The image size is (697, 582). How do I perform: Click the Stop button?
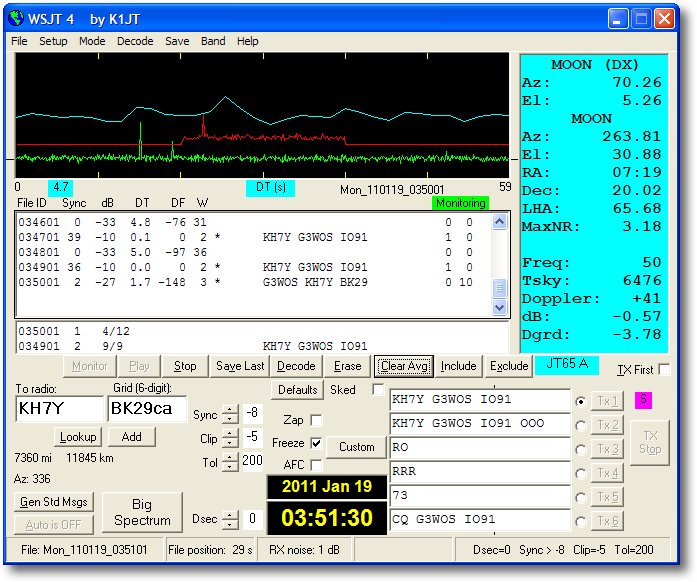[x=185, y=366]
